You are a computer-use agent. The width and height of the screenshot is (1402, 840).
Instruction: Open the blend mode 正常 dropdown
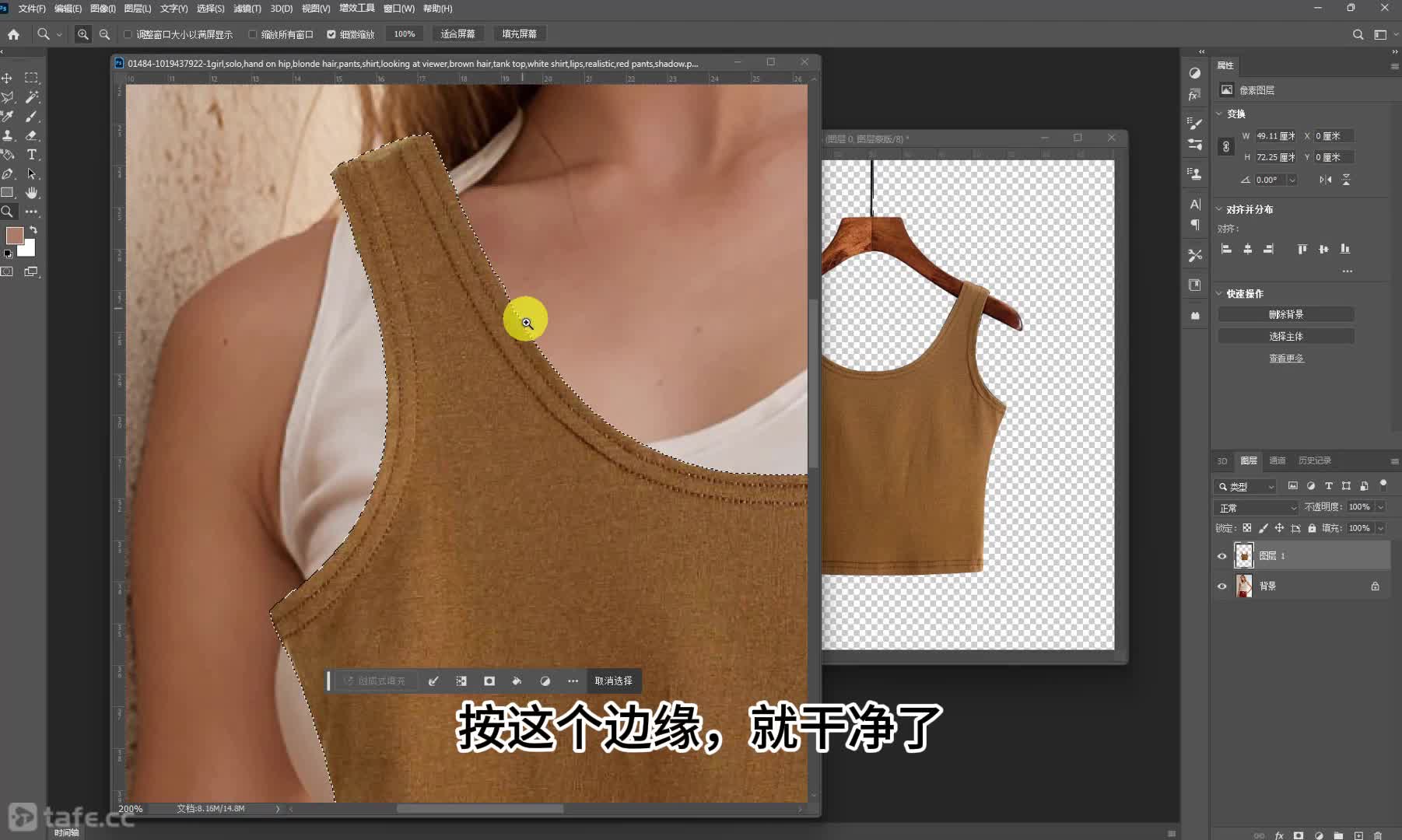click(1257, 508)
